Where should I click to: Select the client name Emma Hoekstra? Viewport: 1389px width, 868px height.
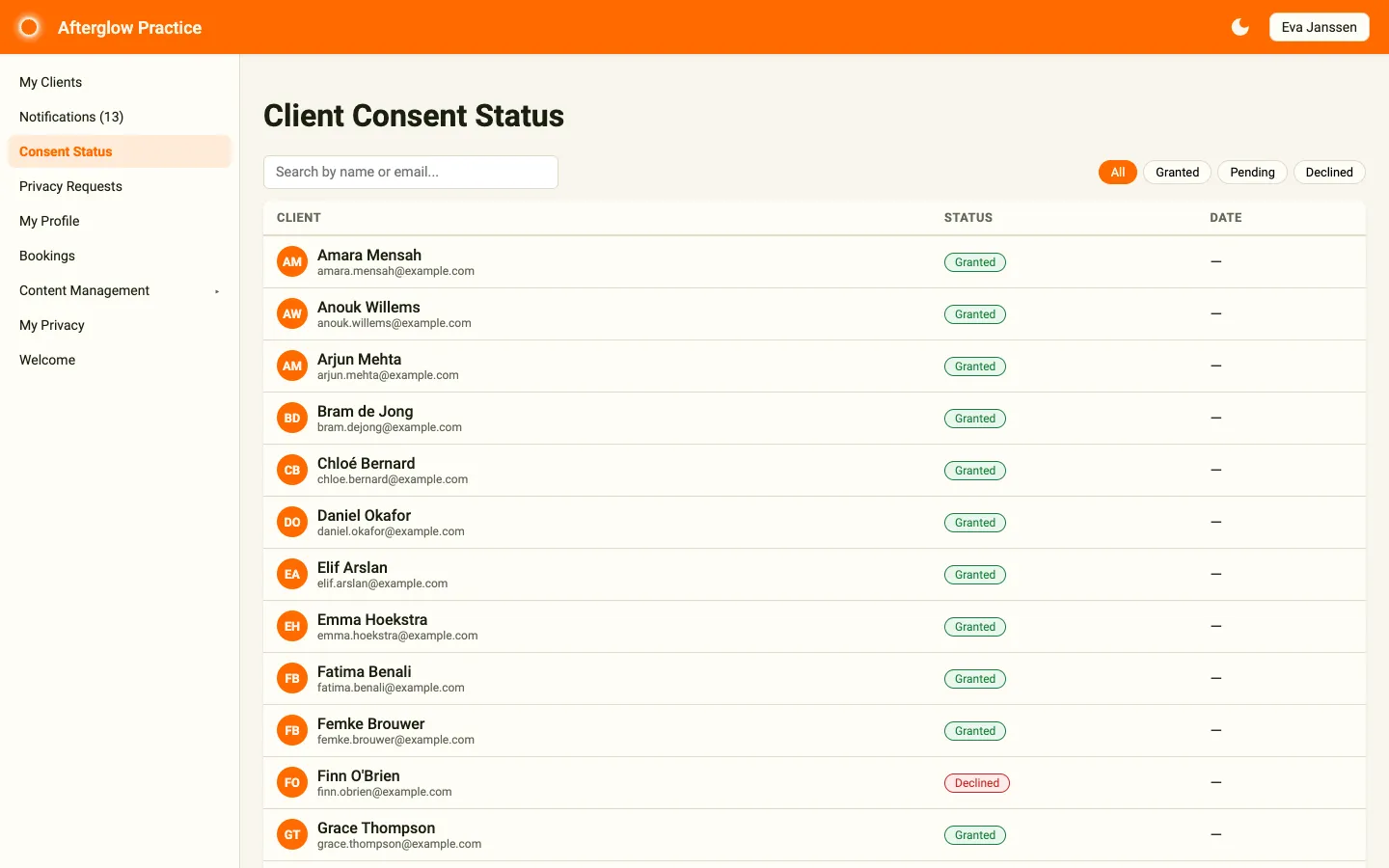[x=372, y=619]
